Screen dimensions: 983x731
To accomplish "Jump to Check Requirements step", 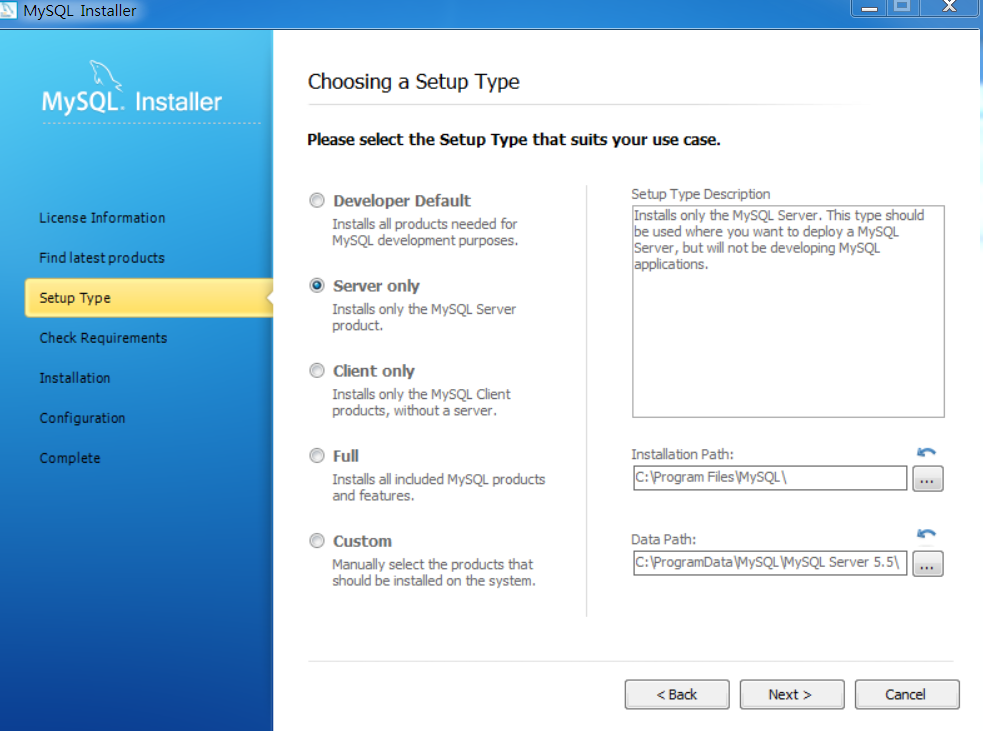I will [x=103, y=338].
